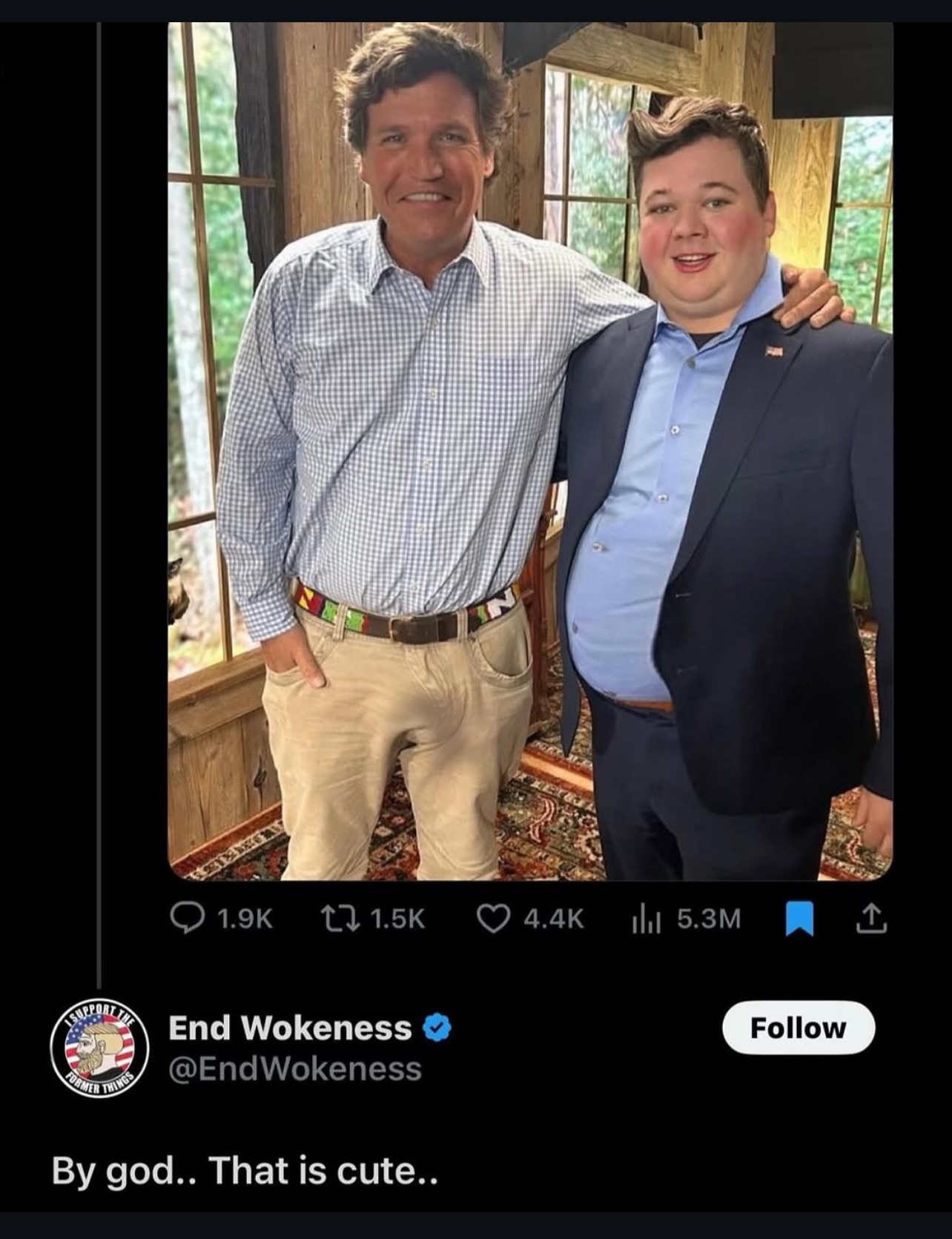The image size is (952, 1239).
Task: Tap the 5.3M views count
Action: [708, 919]
